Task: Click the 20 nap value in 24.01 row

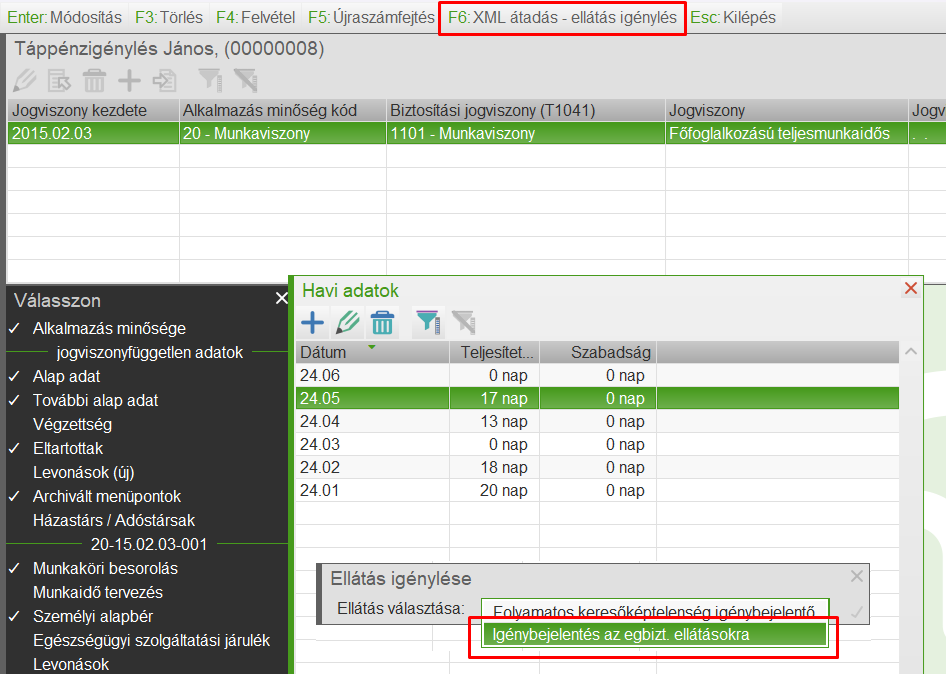Action: click(504, 491)
